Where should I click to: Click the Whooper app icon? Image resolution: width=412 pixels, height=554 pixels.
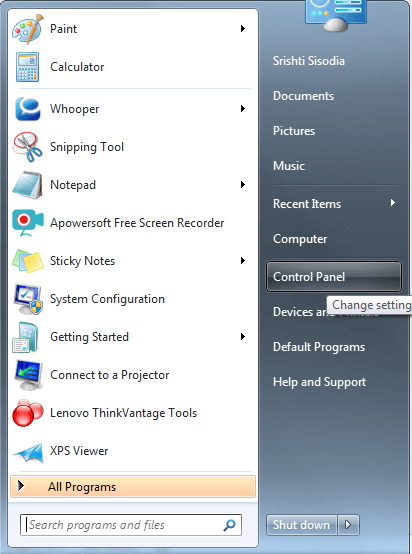28,109
